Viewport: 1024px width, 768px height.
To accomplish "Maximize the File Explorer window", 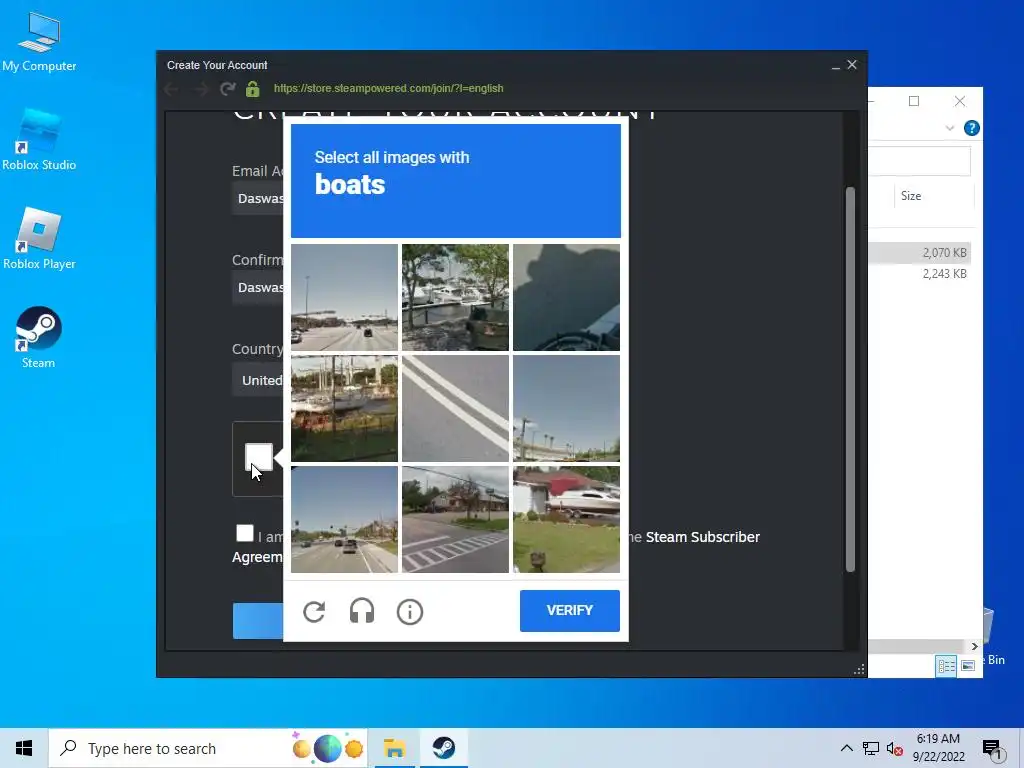I will click(x=914, y=101).
